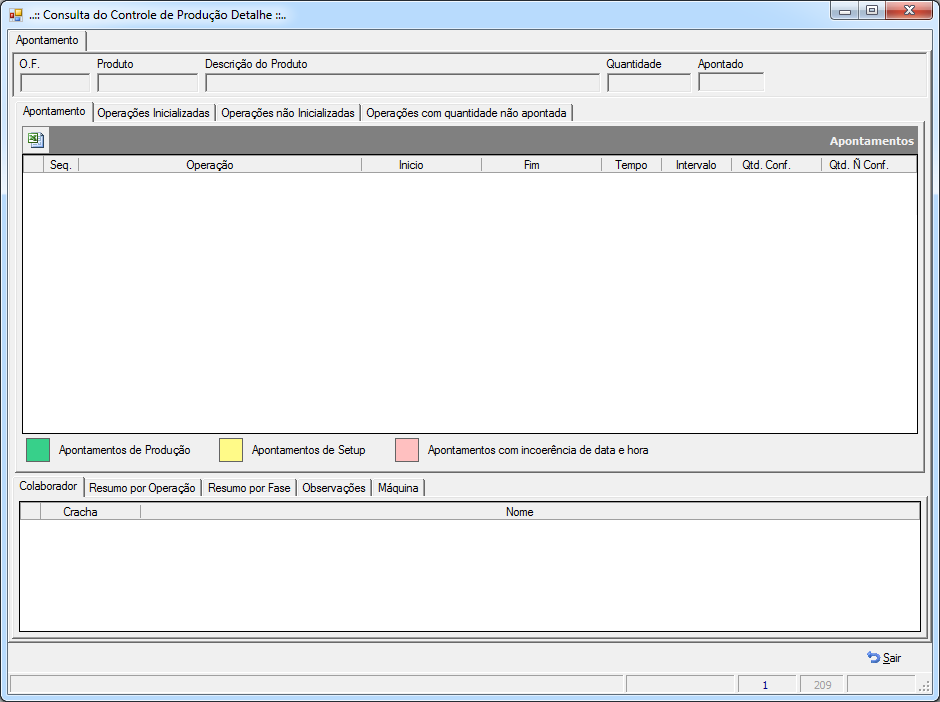Click the status bar value 209
Image resolution: width=940 pixels, height=702 pixels.
(822, 685)
